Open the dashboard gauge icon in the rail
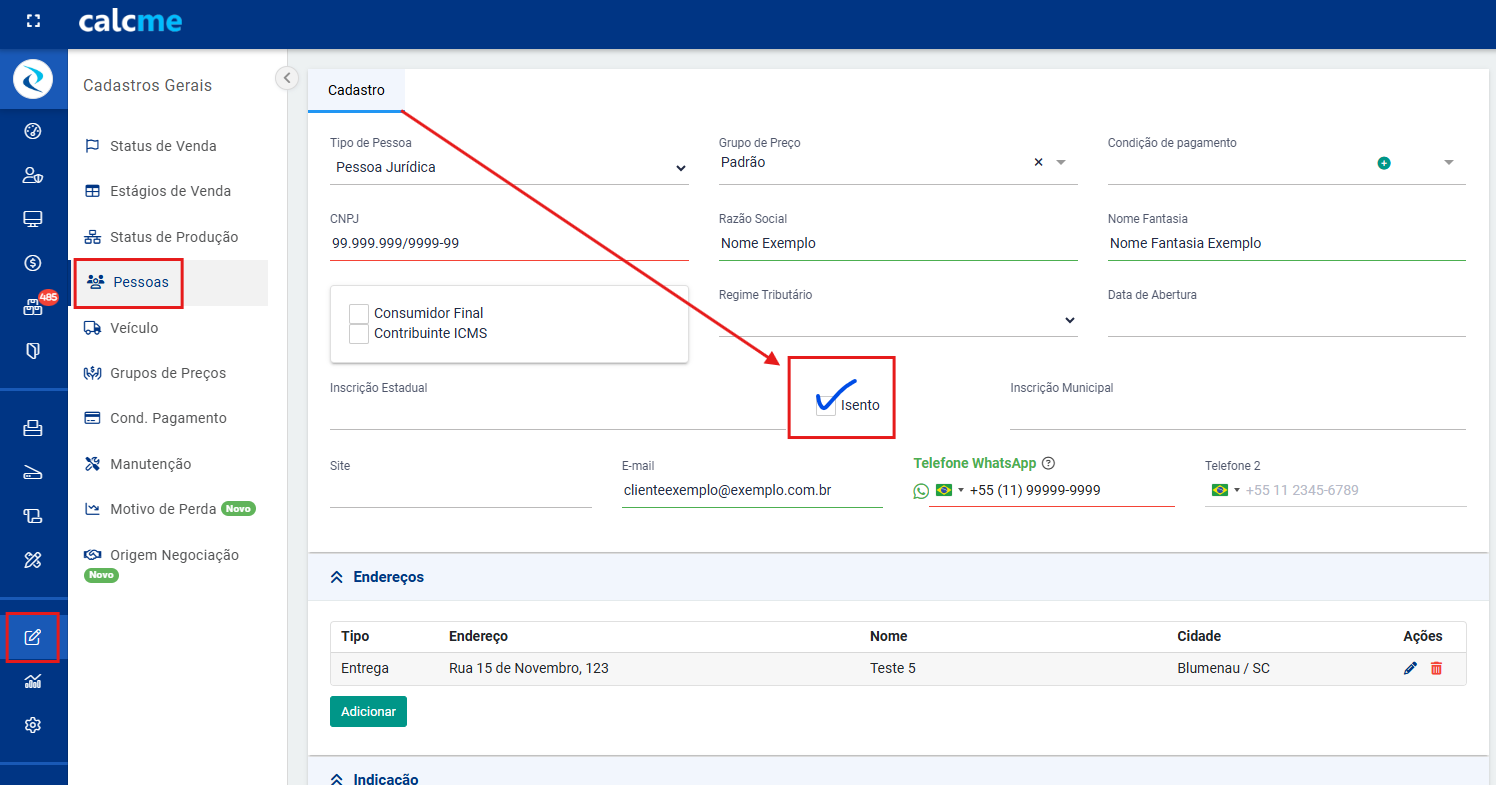This screenshot has width=1496, height=785. tap(33, 131)
